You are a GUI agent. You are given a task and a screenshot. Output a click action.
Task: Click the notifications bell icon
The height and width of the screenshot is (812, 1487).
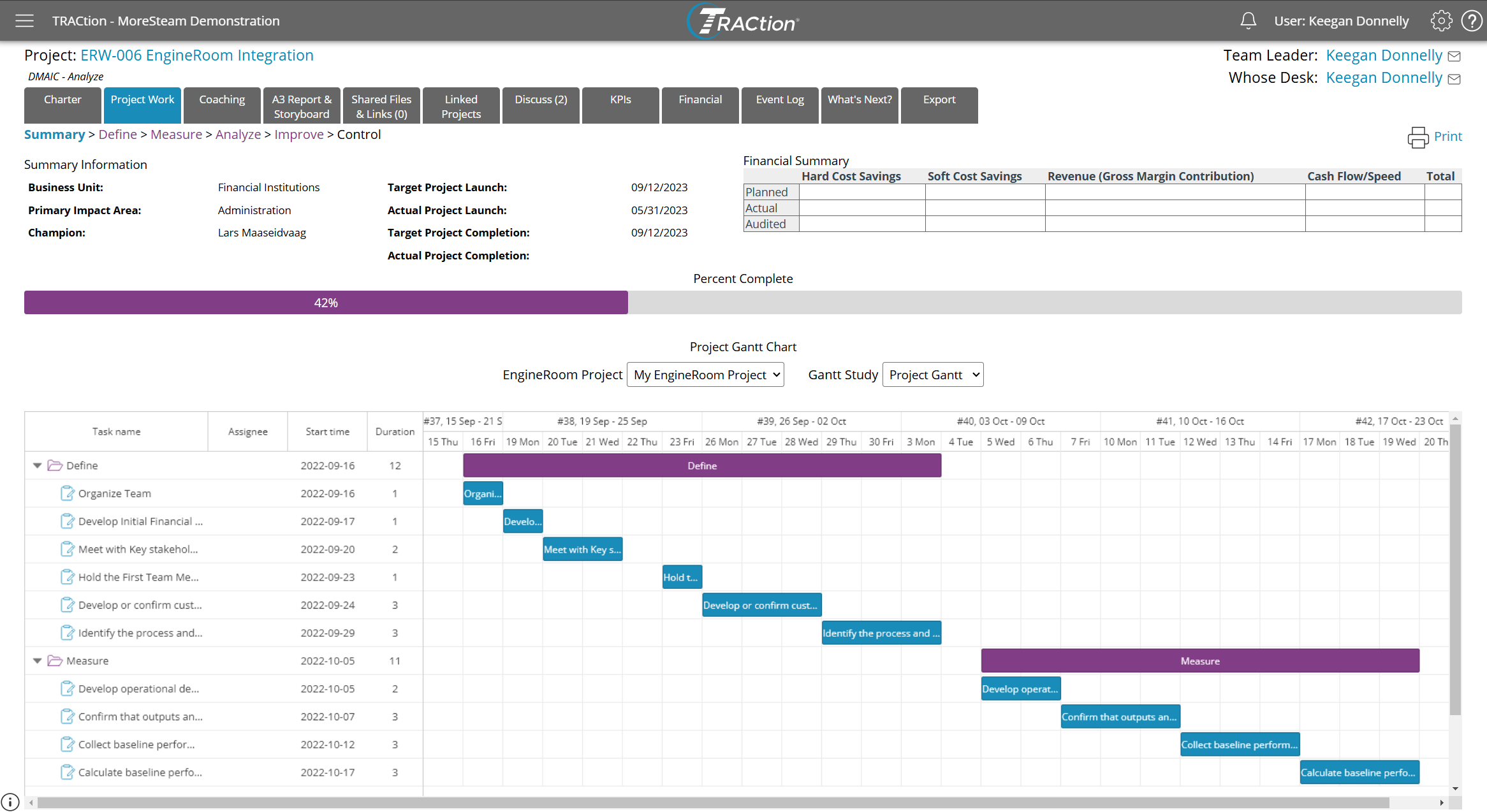point(1248,21)
